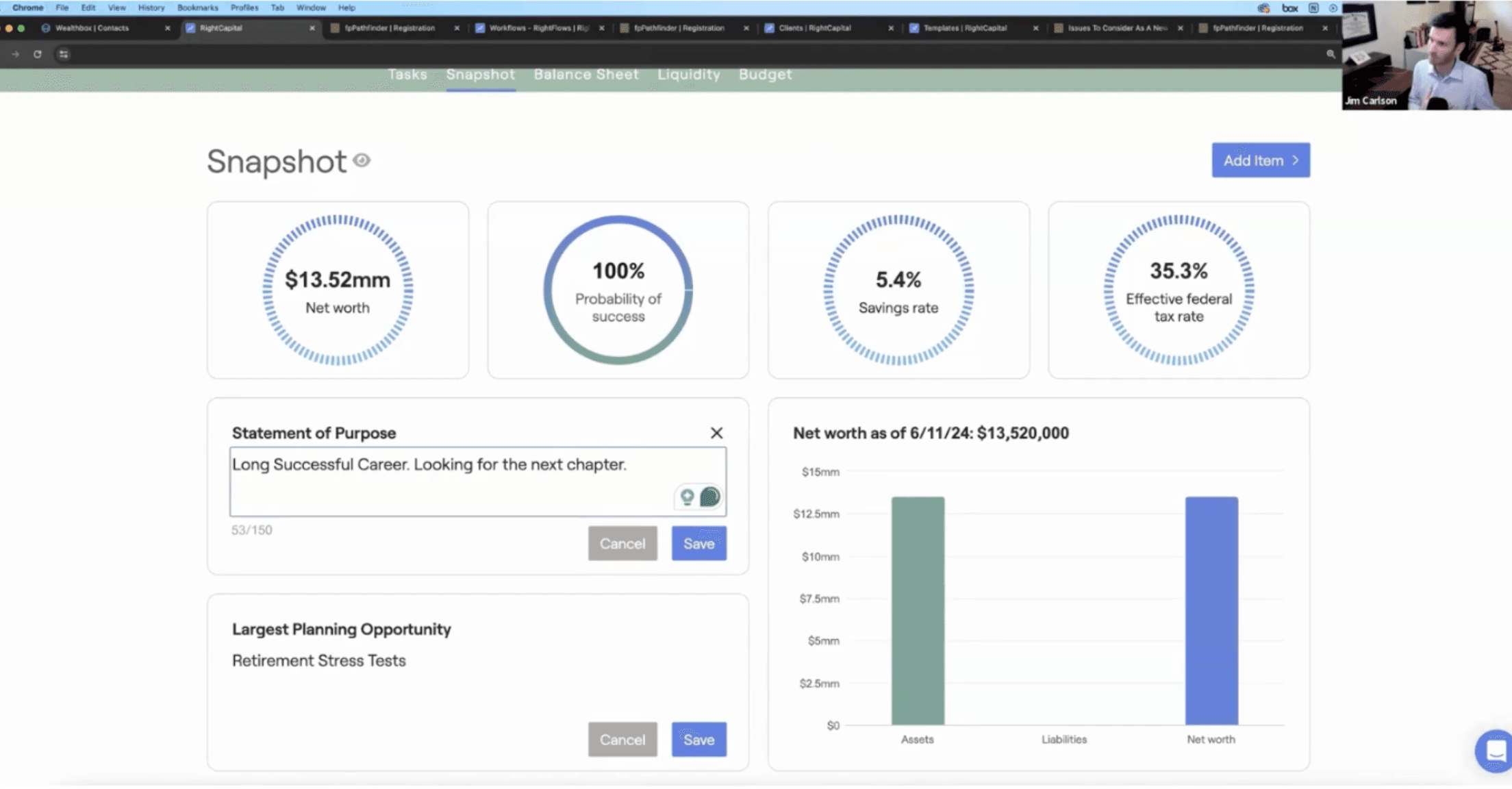1512x789 pixels.
Task: Cancel the Largest Planning Opportunity edit
Action: [622, 740]
